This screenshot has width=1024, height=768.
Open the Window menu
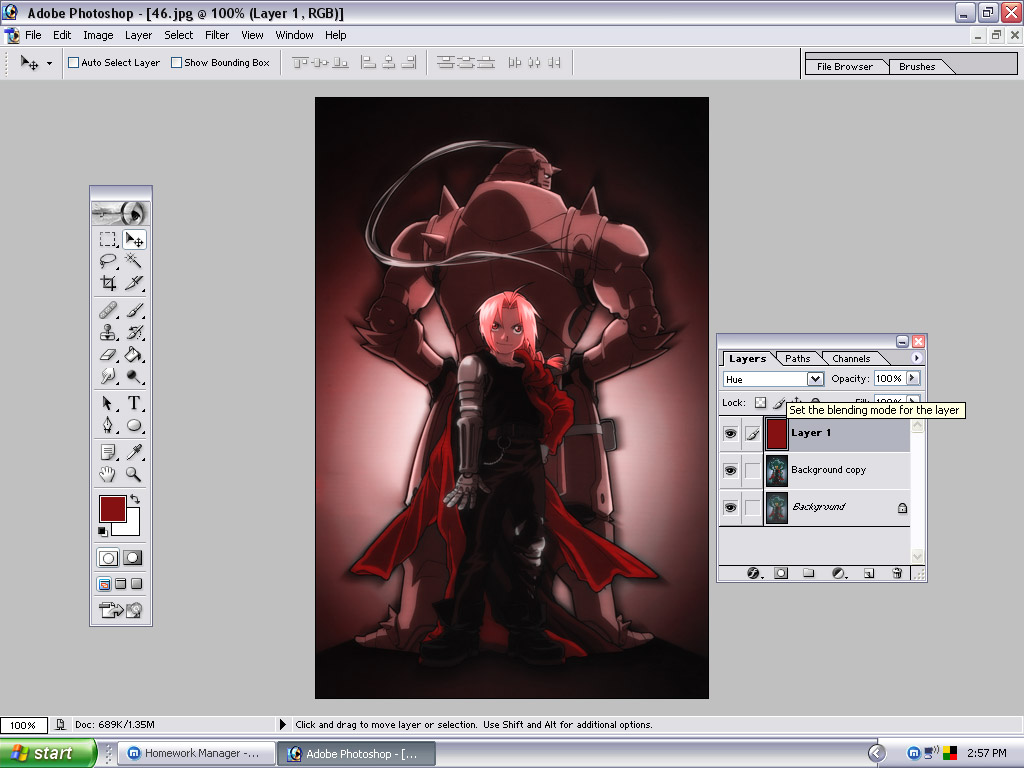[x=294, y=35]
